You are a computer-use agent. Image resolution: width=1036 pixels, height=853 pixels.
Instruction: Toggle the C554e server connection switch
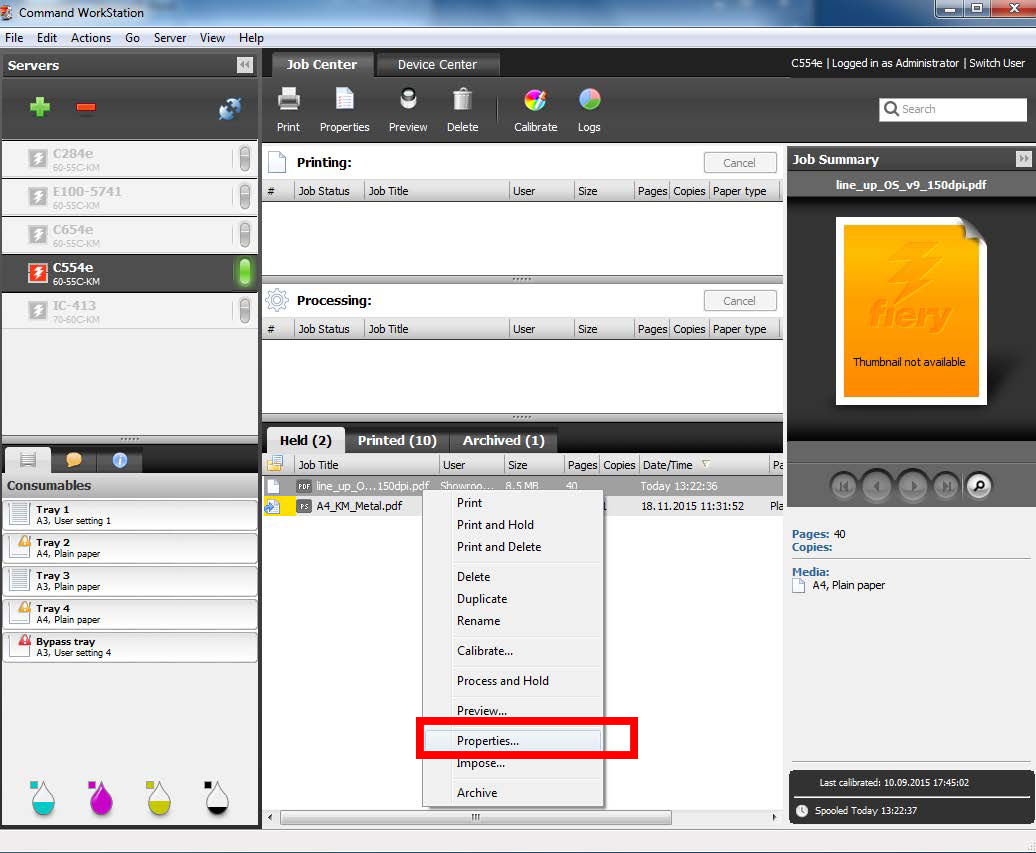[x=244, y=272]
